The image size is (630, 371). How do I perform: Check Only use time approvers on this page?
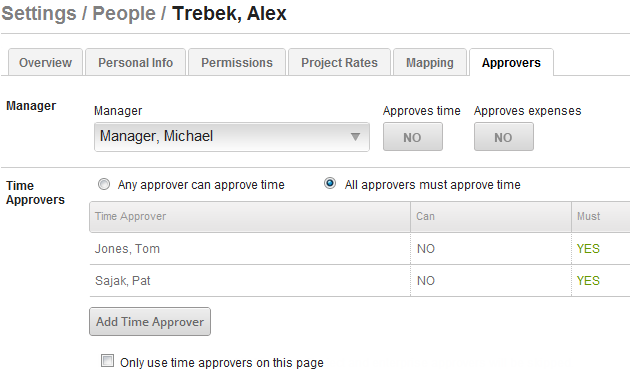pos(107,361)
